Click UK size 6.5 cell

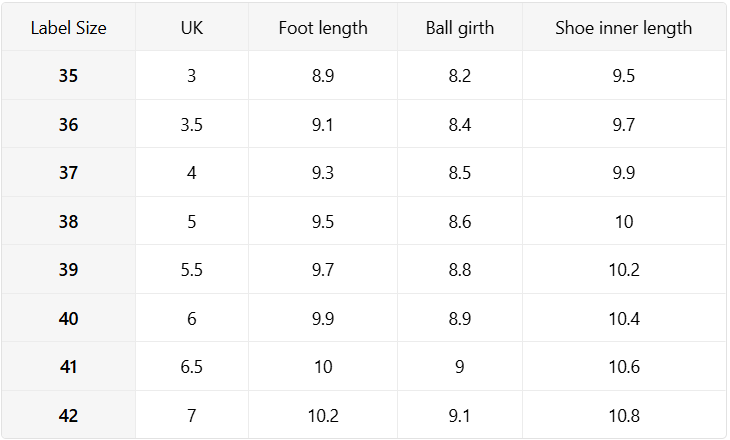point(191,367)
